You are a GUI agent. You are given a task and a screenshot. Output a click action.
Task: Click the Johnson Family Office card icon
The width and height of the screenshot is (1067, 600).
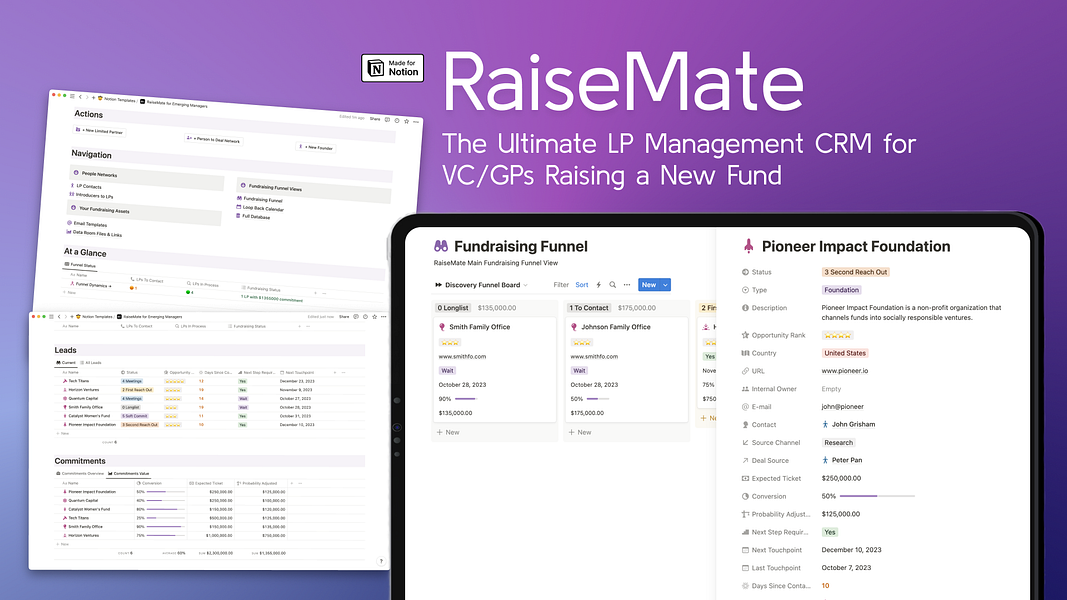574,327
